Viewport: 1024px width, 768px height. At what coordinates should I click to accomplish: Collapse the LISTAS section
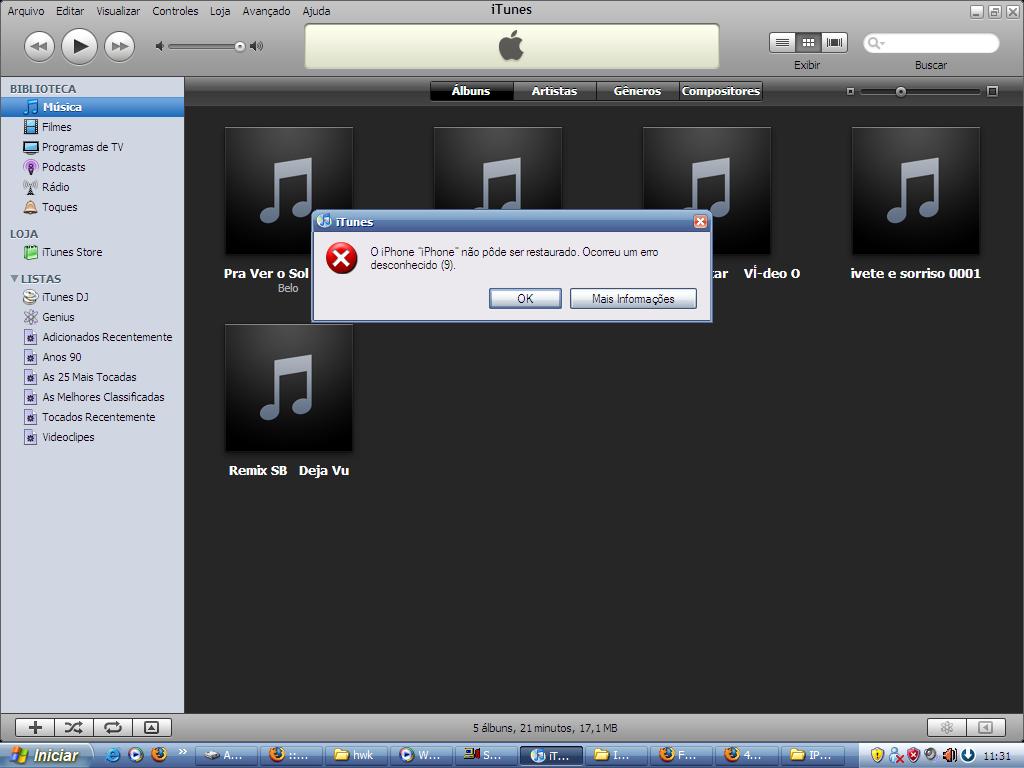[14, 279]
